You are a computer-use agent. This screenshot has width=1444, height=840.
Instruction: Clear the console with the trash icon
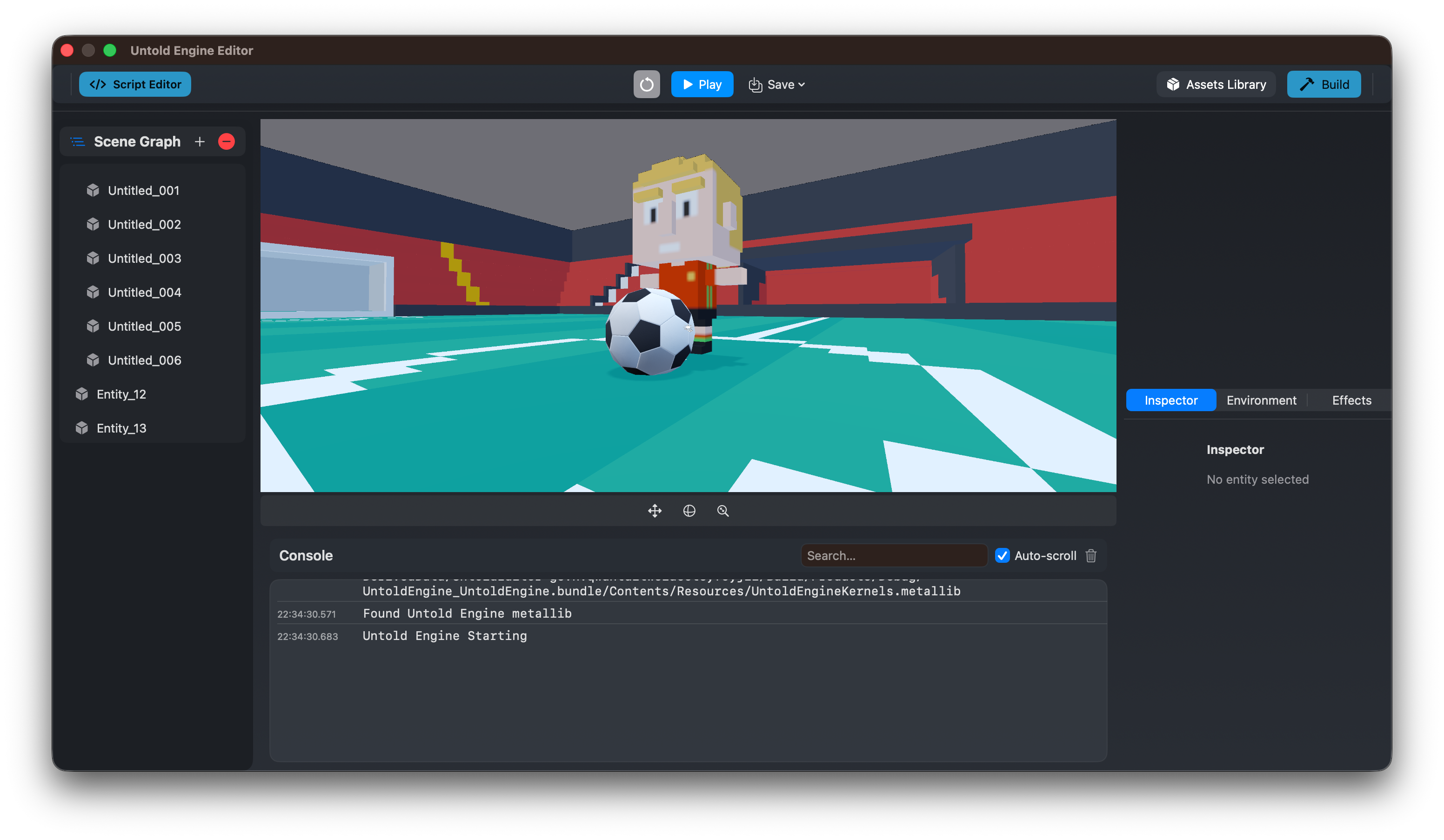click(1090, 556)
